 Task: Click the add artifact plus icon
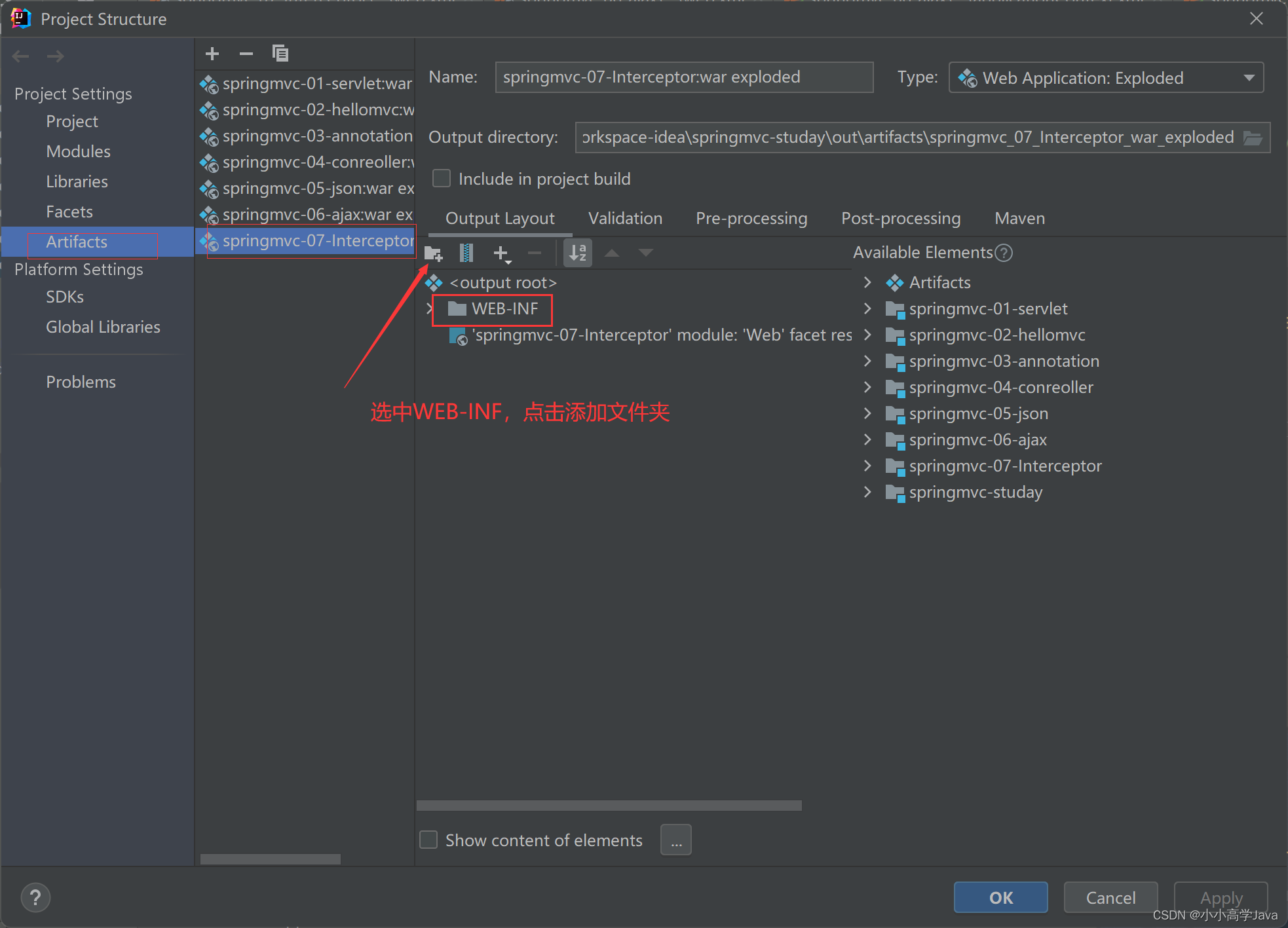tap(212, 54)
